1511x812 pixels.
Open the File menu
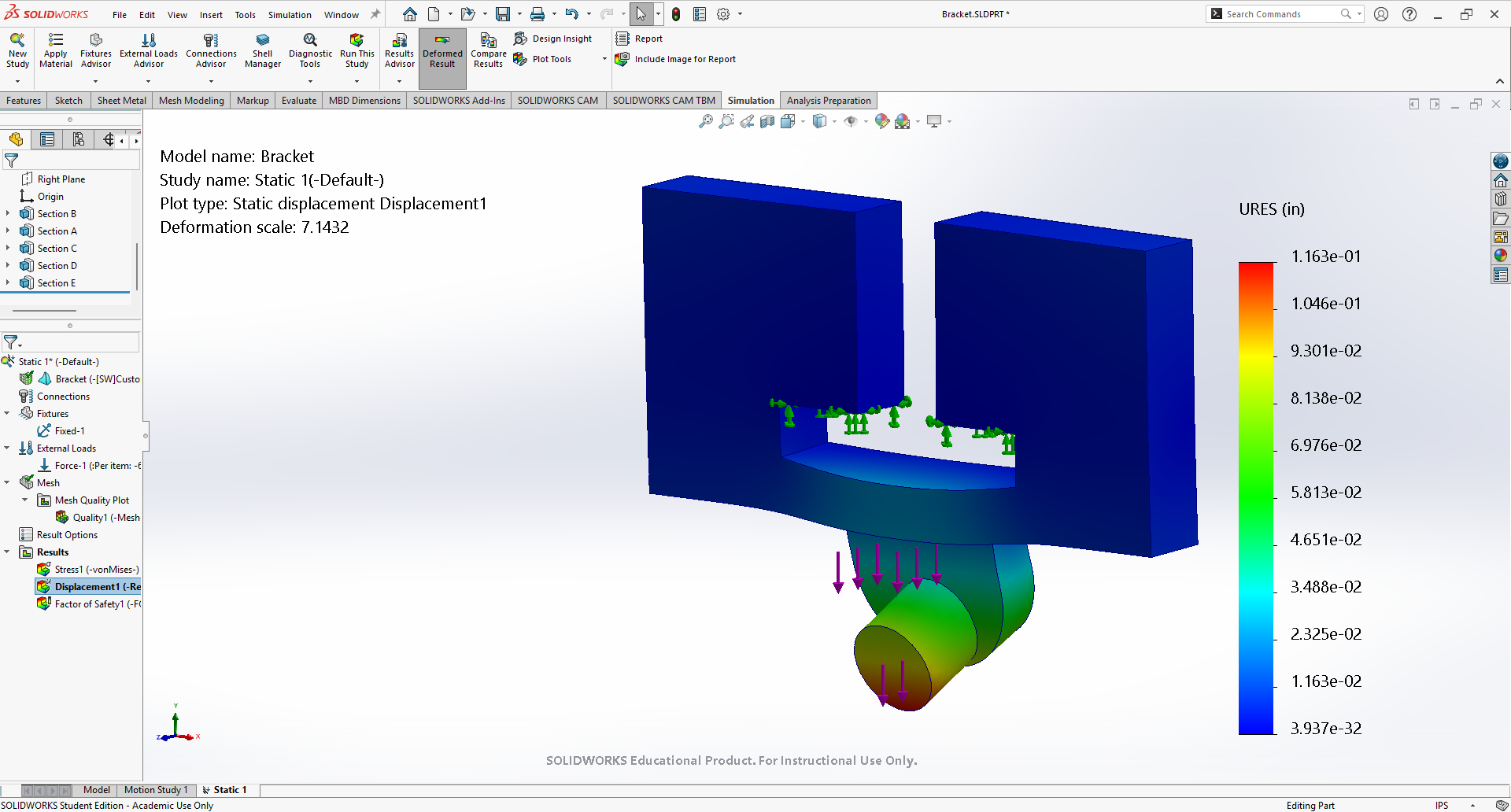pos(120,15)
